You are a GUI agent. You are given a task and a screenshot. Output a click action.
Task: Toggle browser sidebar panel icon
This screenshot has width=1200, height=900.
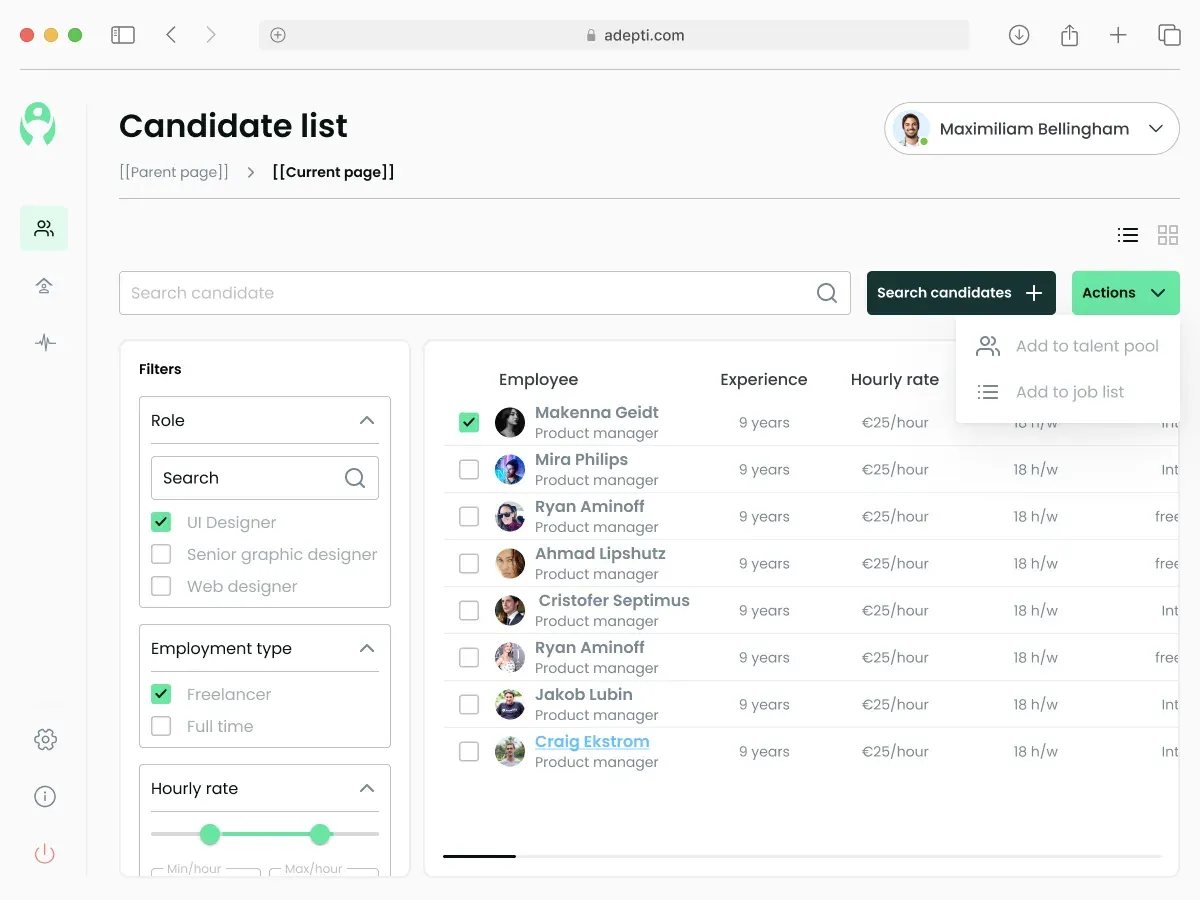coord(123,35)
